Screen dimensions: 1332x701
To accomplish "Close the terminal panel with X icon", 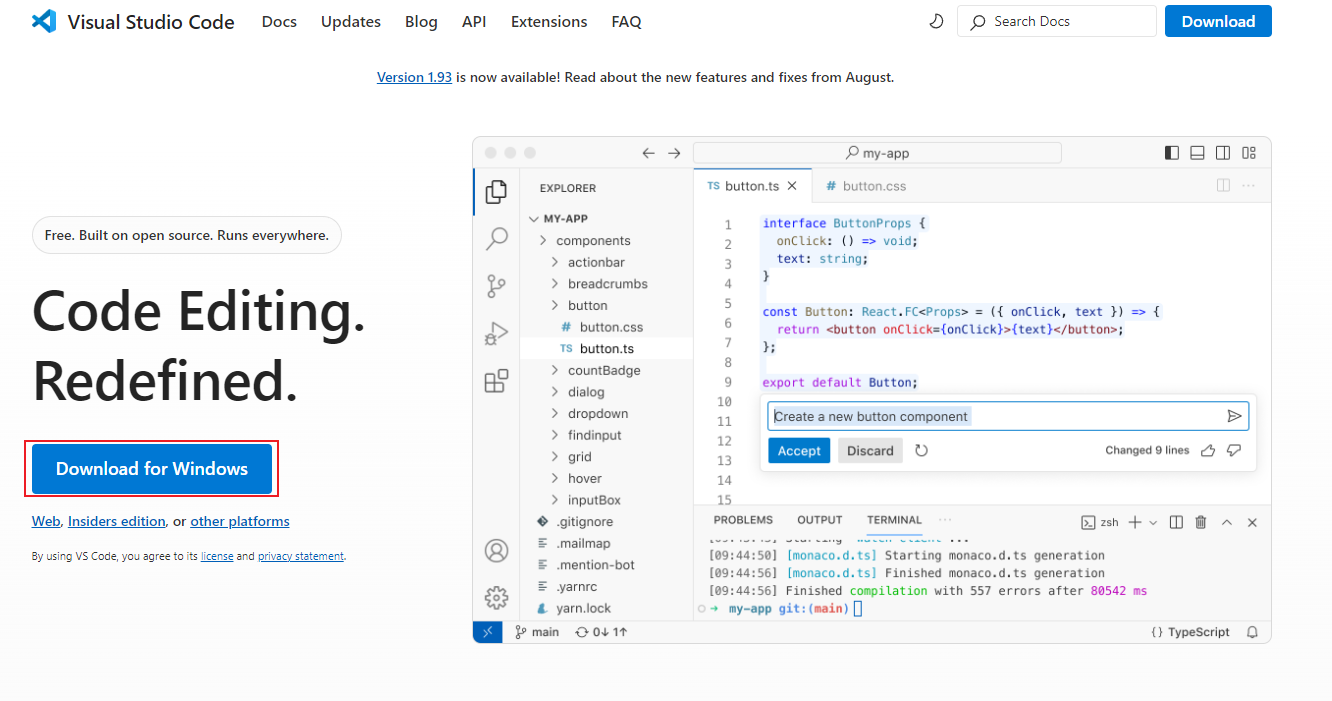I will pyautogui.click(x=1252, y=522).
